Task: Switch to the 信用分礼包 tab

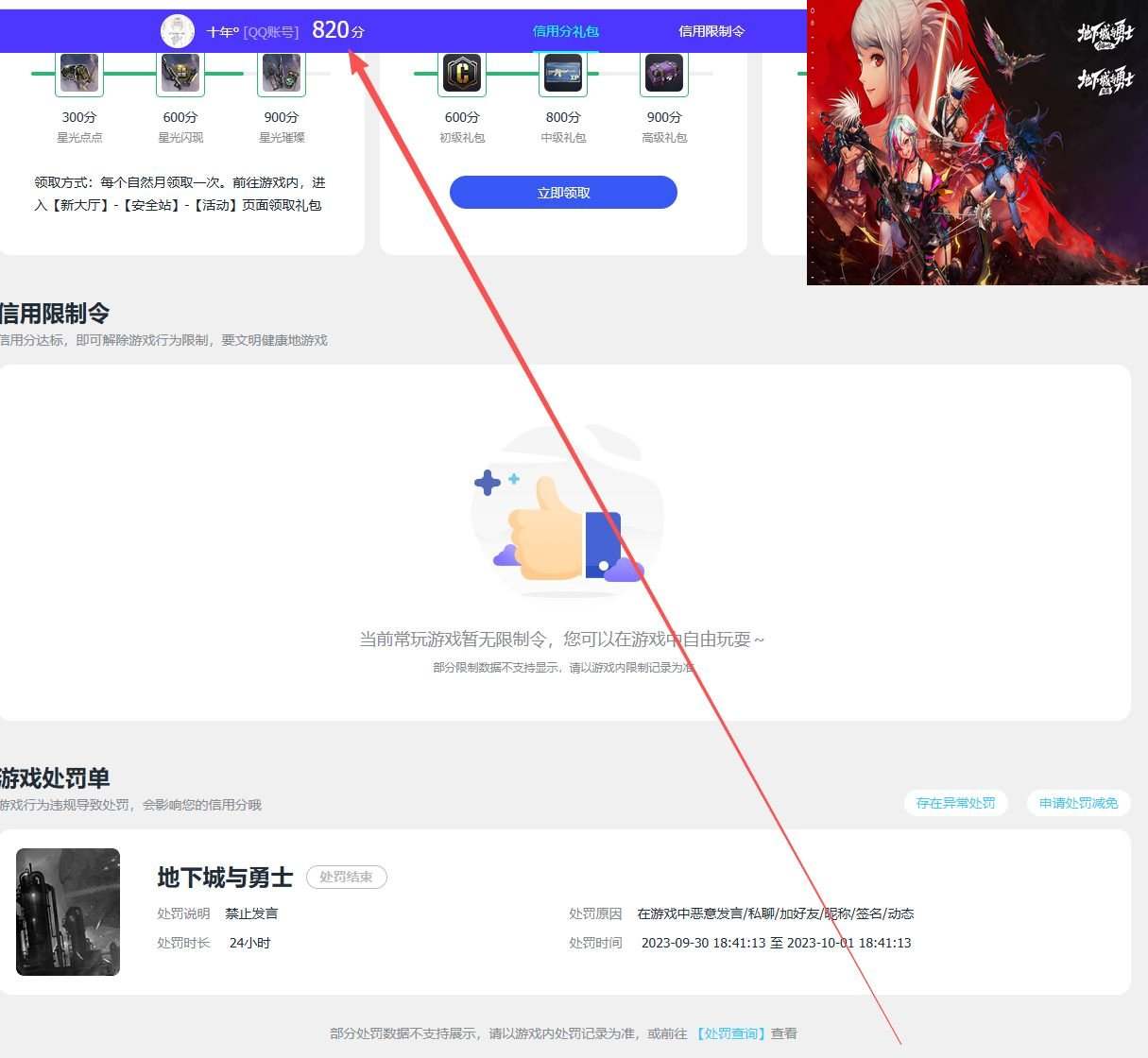Action: pos(566,31)
